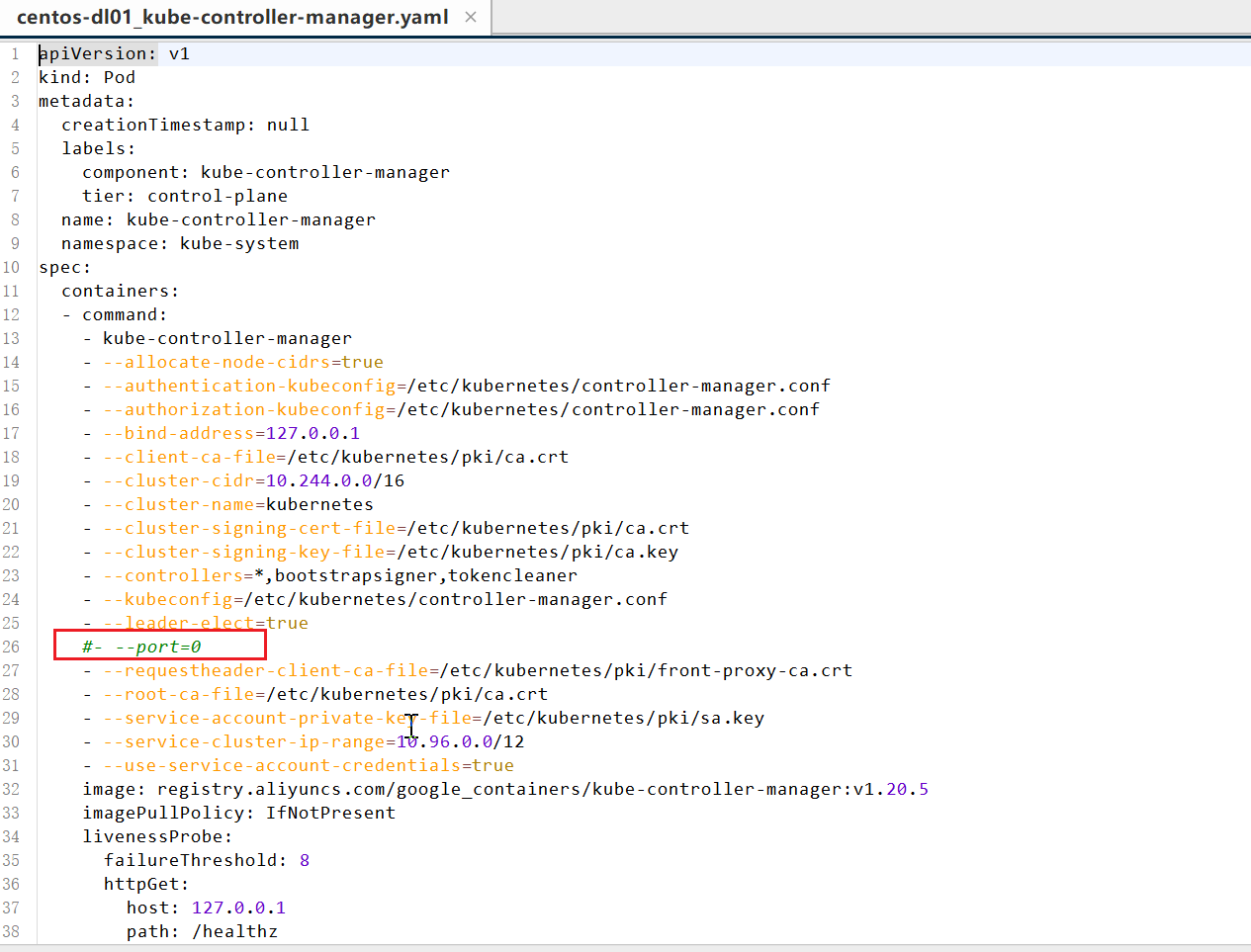Click the --leader-elect=true argument
The image size is (1251, 952).
[206, 623]
